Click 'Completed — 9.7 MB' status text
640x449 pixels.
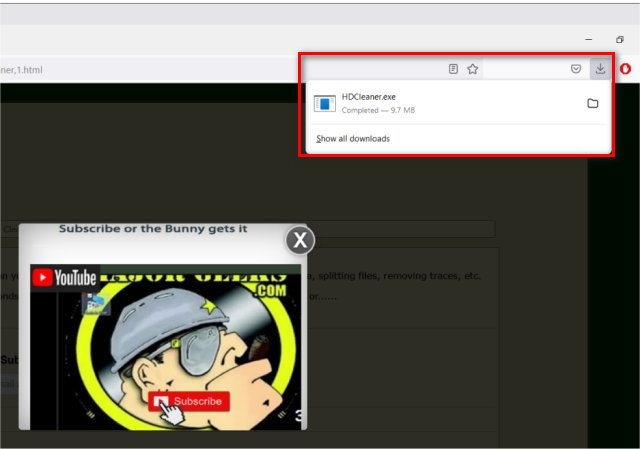click(x=378, y=110)
